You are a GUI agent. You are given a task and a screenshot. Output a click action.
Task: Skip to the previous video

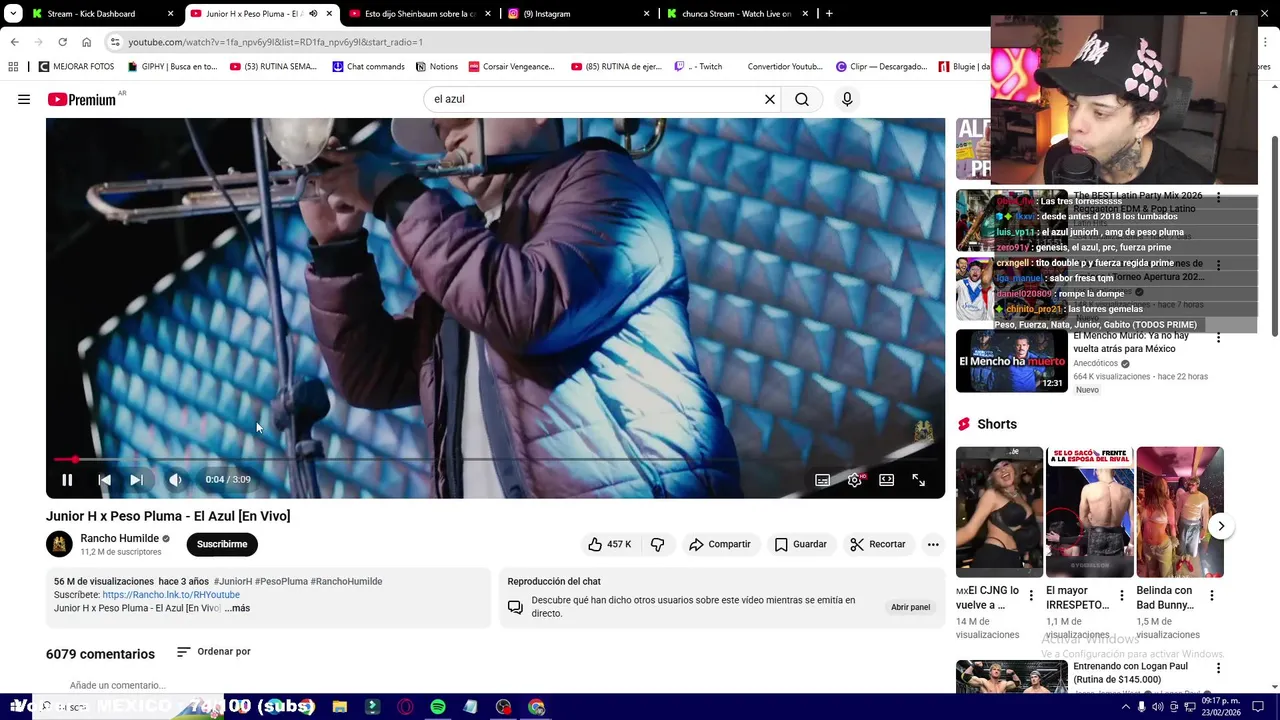(x=104, y=480)
